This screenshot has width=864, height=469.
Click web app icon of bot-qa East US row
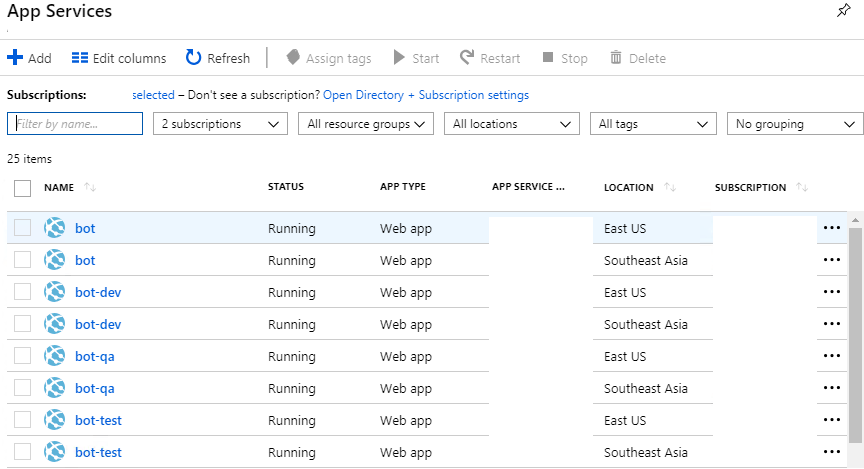pyautogui.click(x=55, y=355)
